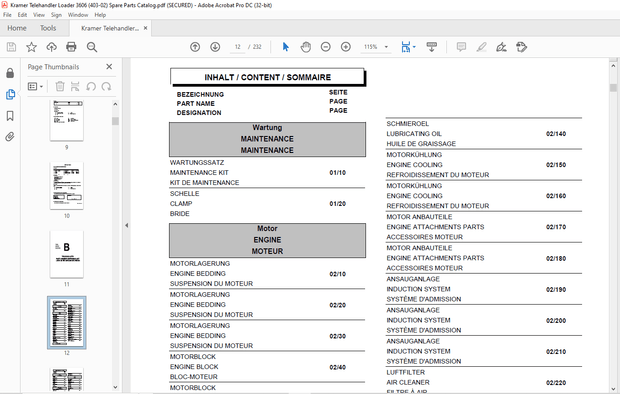Viewport: 620px width, 394px height.
Task: Open the Edit menu
Action: [22, 15]
